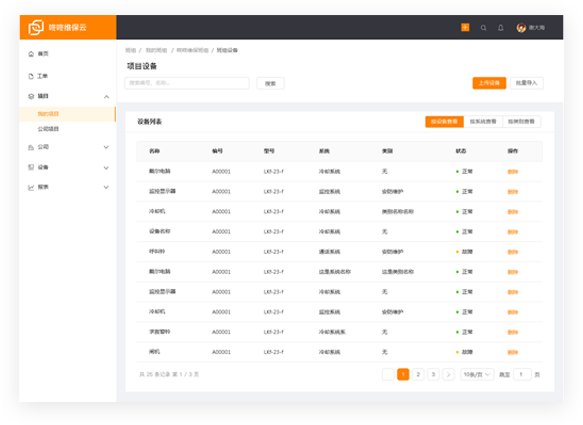Click the device search input field
The image size is (583, 425).
pos(187,83)
